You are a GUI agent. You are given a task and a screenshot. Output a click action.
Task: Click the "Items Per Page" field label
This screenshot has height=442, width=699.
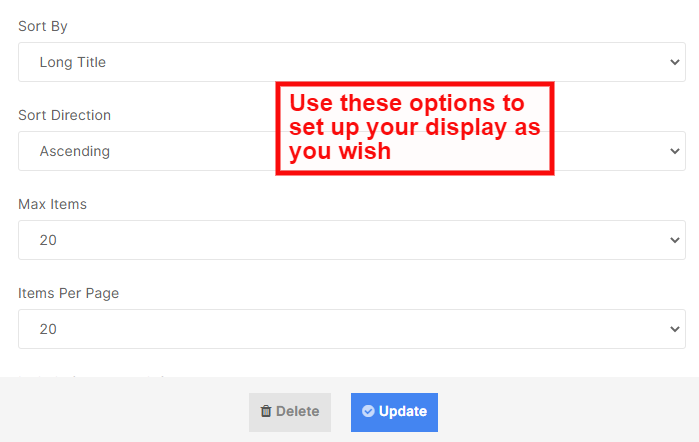click(x=69, y=293)
